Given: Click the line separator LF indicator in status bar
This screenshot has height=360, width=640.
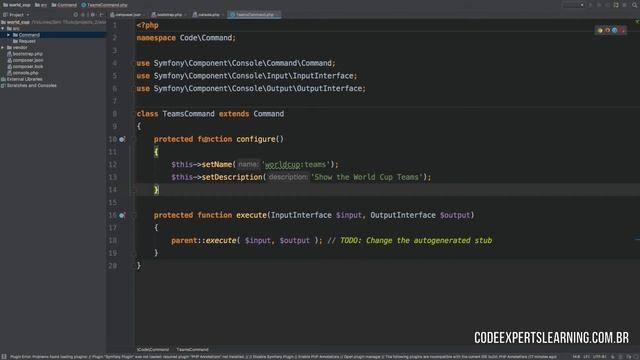Looking at the screenshot, I should [587, 357].
